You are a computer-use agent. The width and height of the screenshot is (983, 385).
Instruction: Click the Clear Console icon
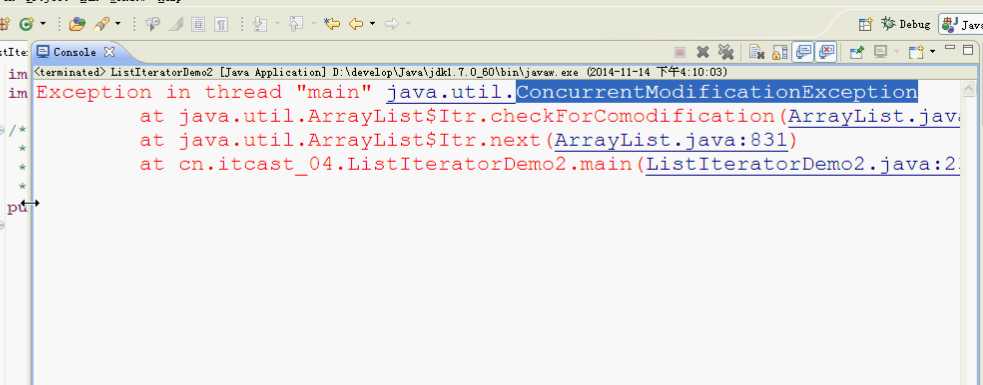click(x=757, y=52)
